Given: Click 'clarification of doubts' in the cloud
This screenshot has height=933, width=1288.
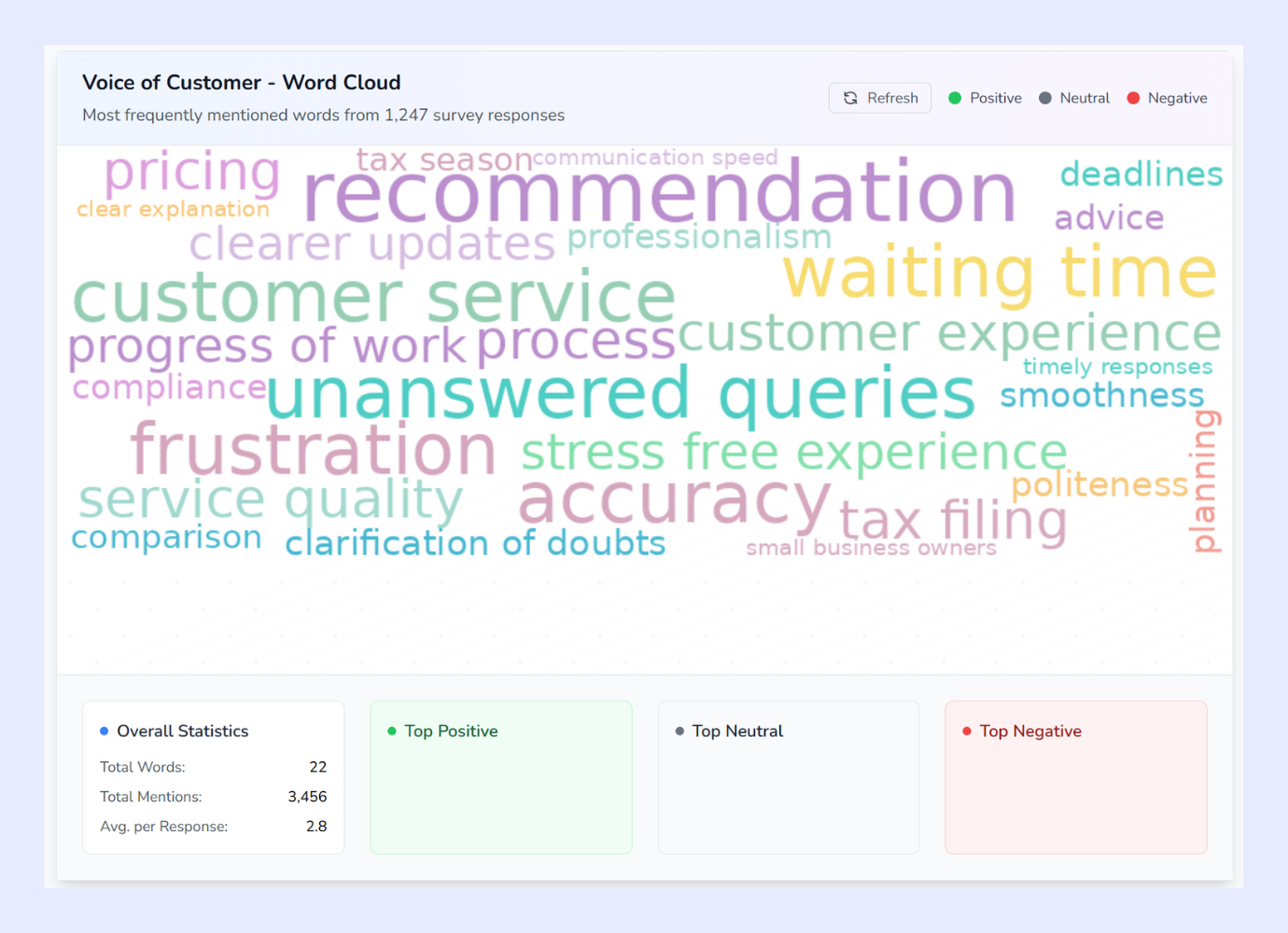Looking at the screenshot, I should (x=474, y=543).
